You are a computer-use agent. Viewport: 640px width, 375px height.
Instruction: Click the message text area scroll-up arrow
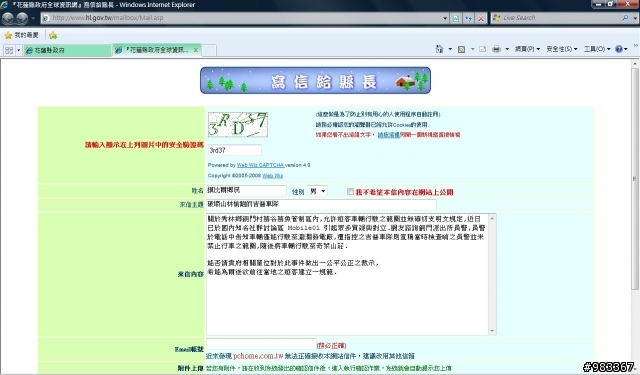[492, 218]
